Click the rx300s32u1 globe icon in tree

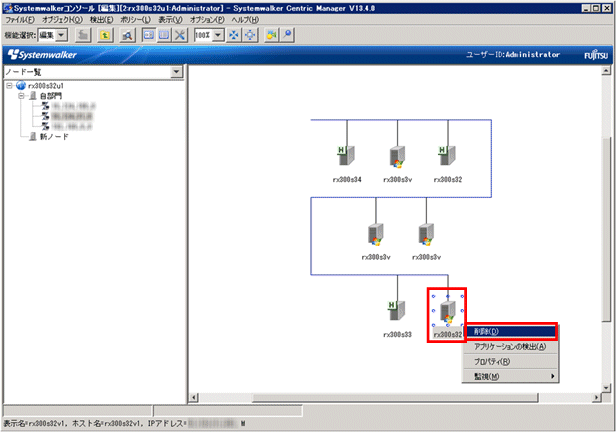coord(21,86)
